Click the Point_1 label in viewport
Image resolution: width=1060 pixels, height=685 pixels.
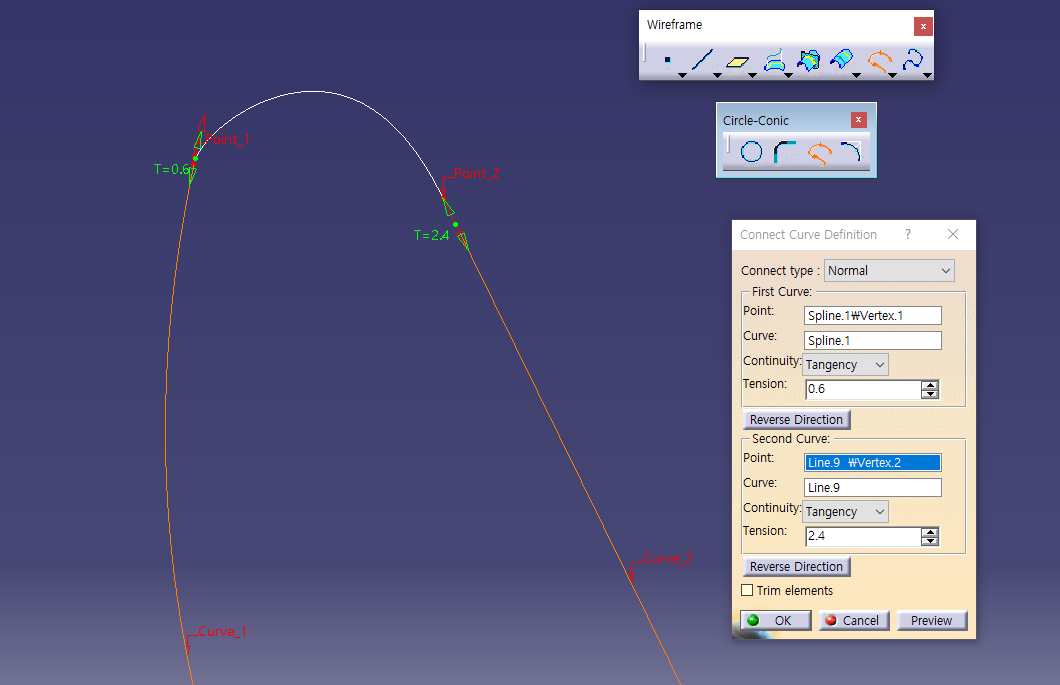click(228, 139)
